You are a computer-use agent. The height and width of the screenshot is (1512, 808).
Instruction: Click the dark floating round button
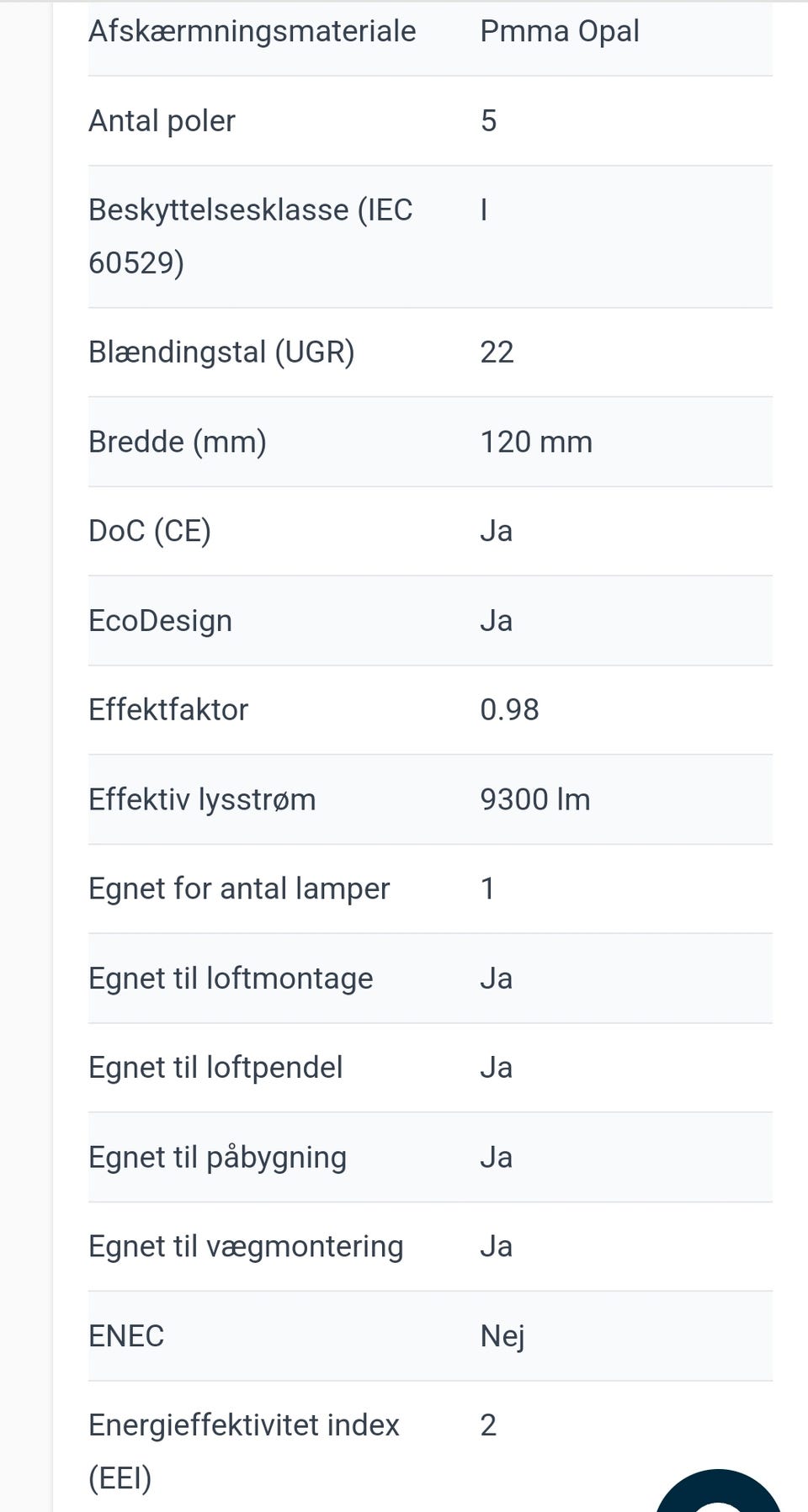(718, 1492)
